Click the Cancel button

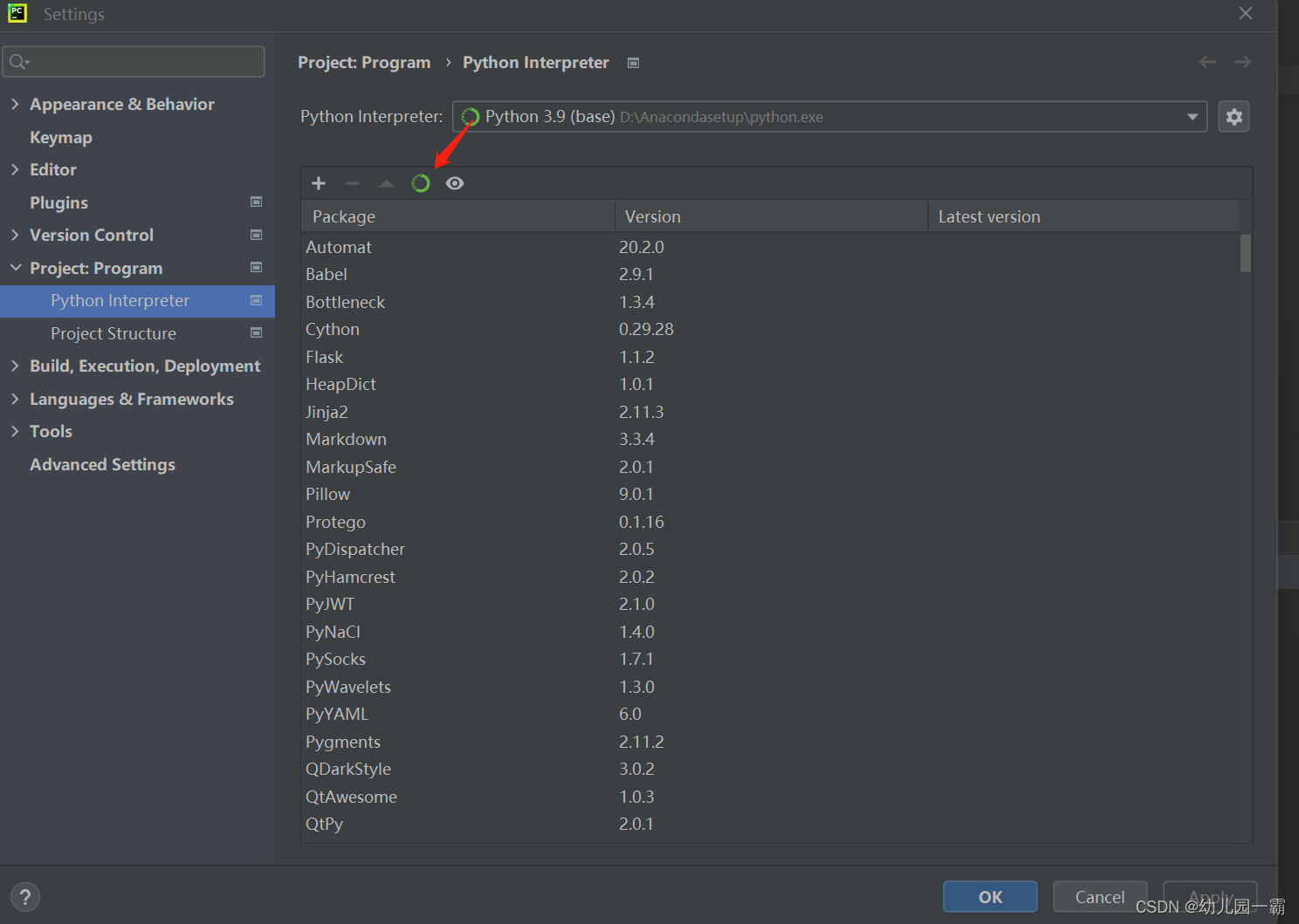(1100, 897)
